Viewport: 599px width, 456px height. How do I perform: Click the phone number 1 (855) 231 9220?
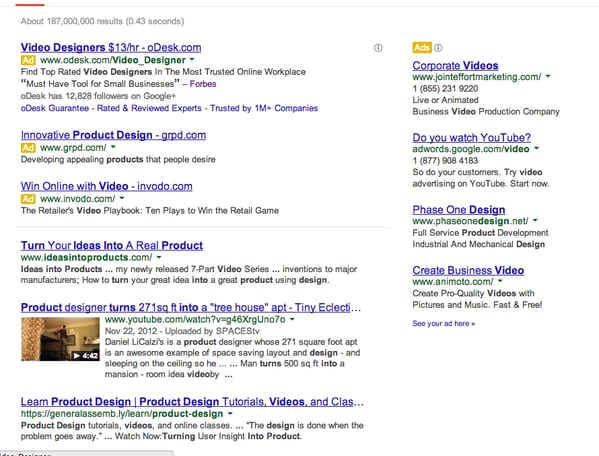445,89
